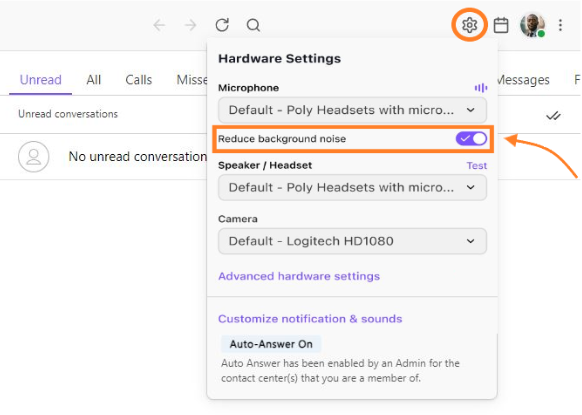
Task: Click the Speaker / Headset label
Action: (x=265, y=166)
